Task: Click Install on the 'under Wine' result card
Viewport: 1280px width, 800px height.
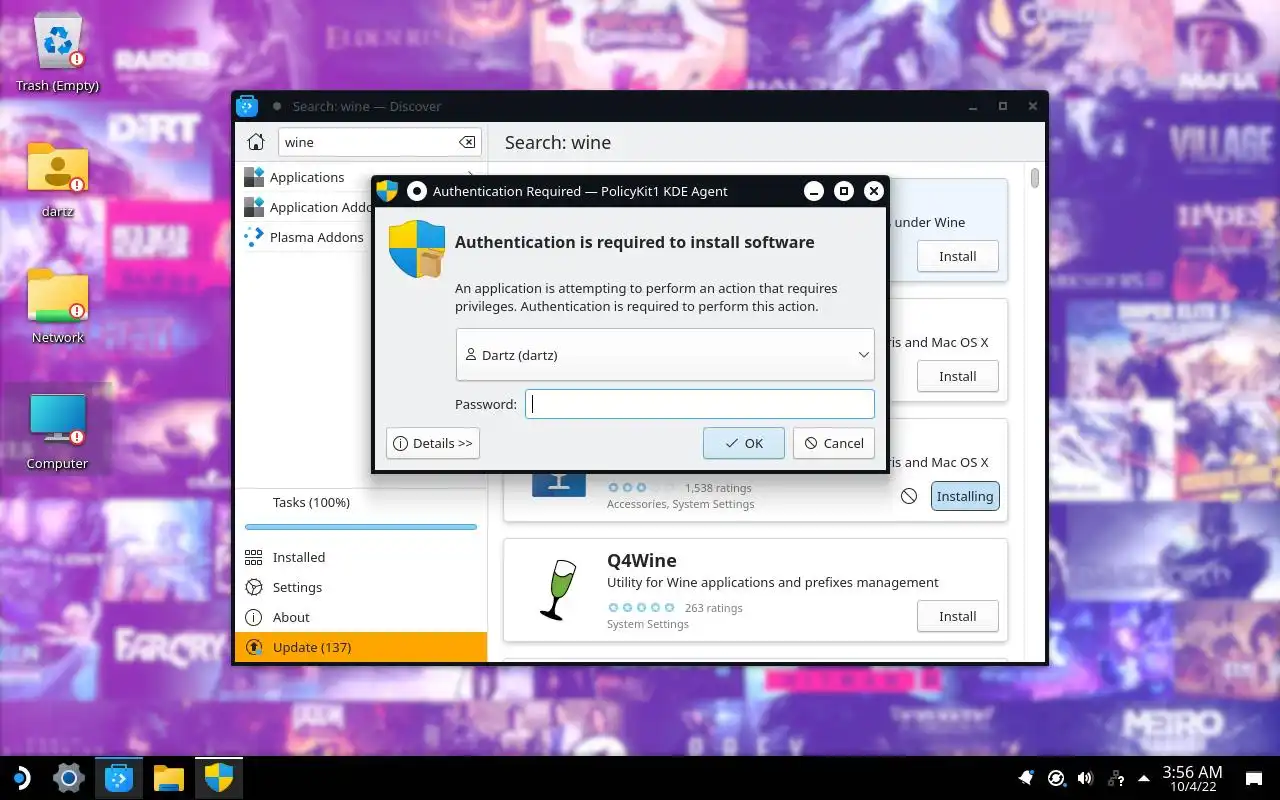Action: pyautogui.click(x=957, y=256)
